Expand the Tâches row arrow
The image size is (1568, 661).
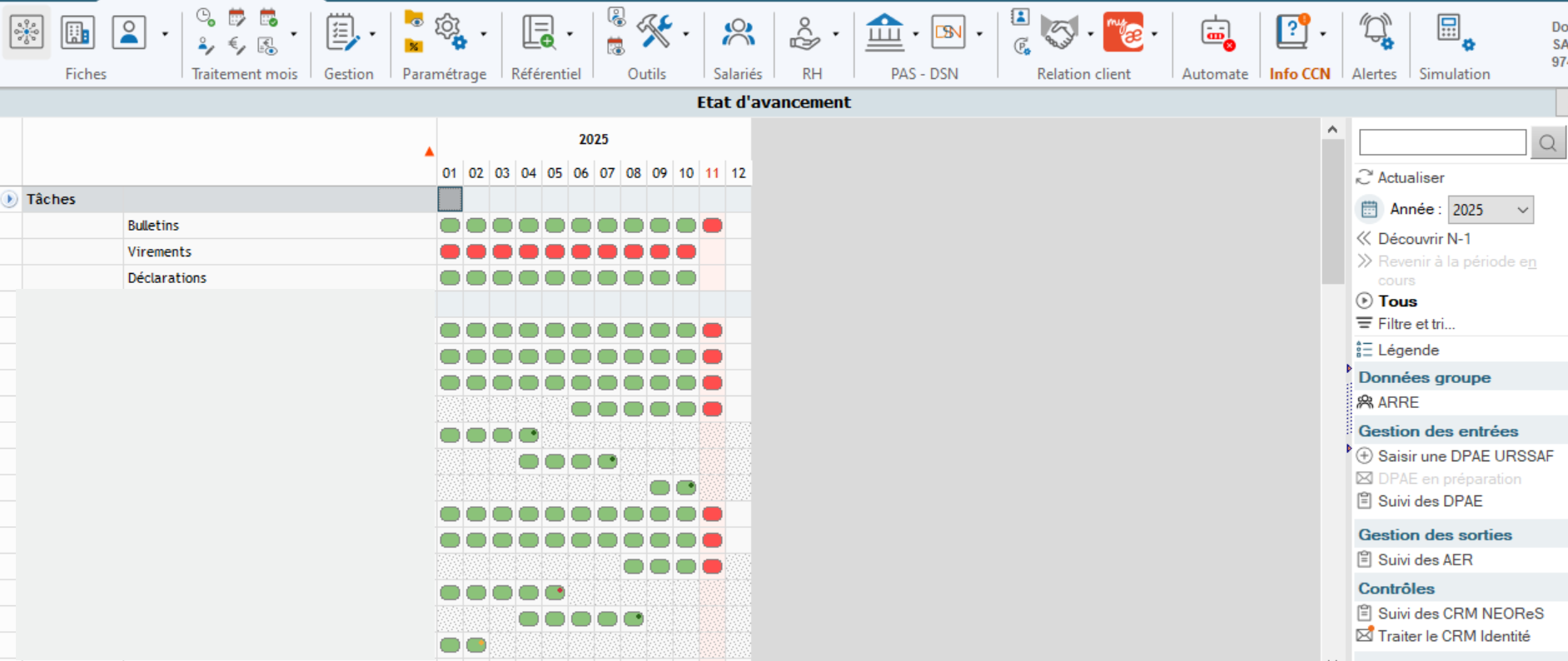(9, 199)
